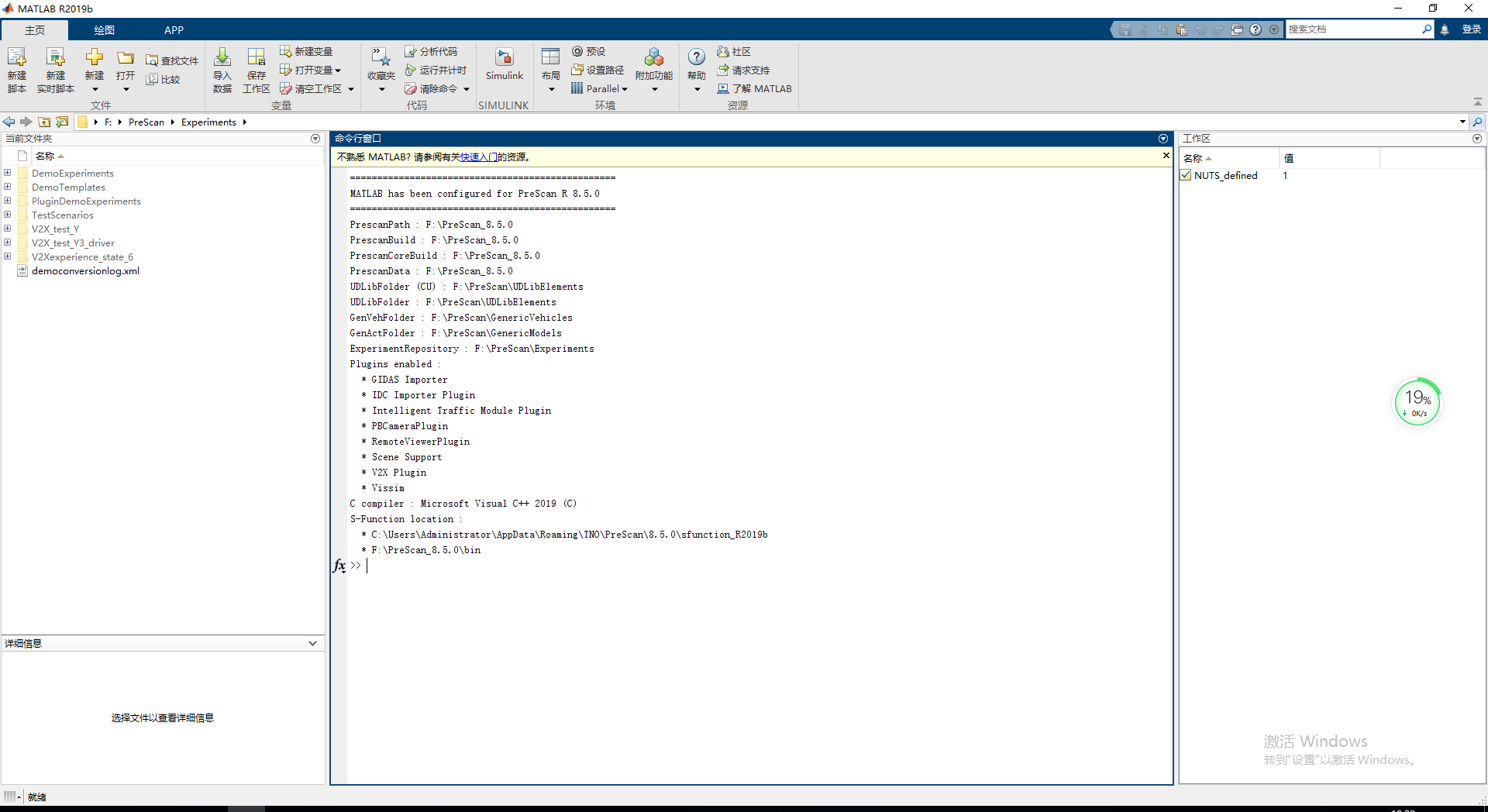Screen dimensions: 1488x812
Task: Expand the DemoExperiments folder
Action: point(8,173)
